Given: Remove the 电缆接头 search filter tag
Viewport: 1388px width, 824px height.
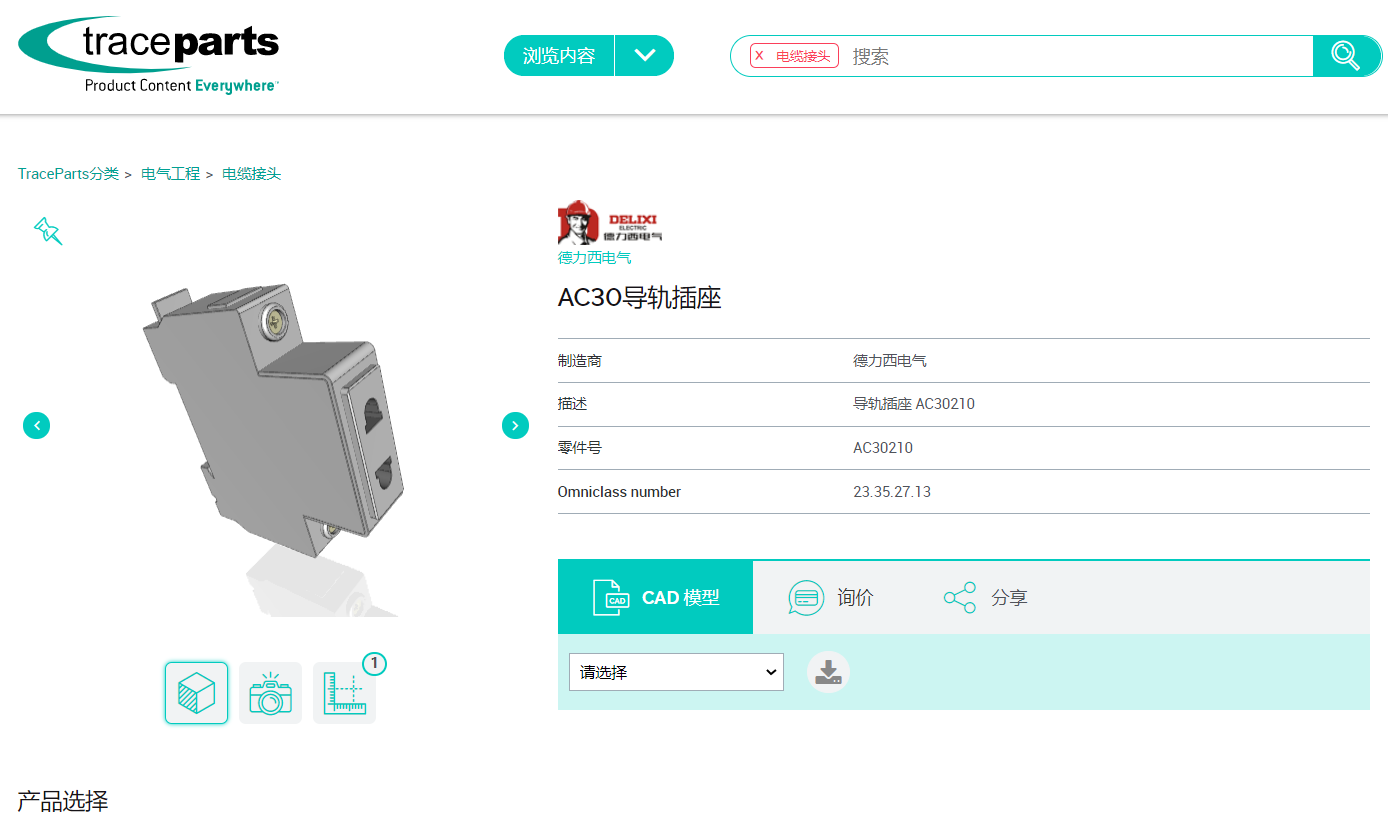Looking at the screenshot, I should pyautogui.click(x=760, y=56).
